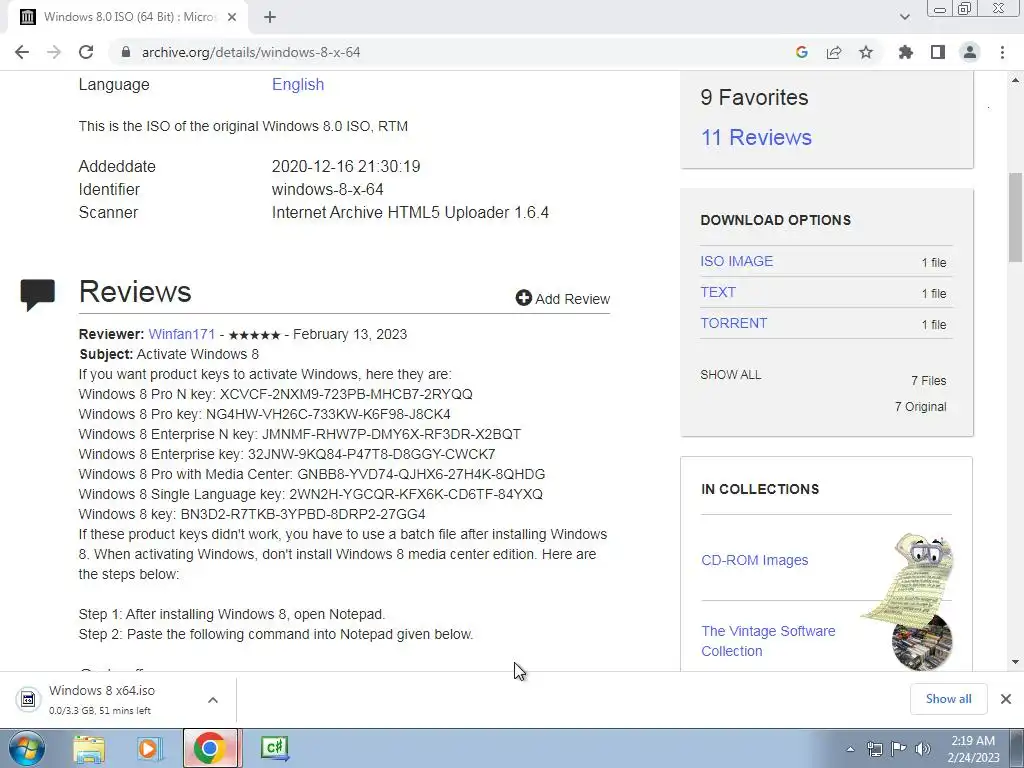Screen dimensions: 1024x768
Task: Open the English language link
Action: pyautogui.click(x=298, y=84)
